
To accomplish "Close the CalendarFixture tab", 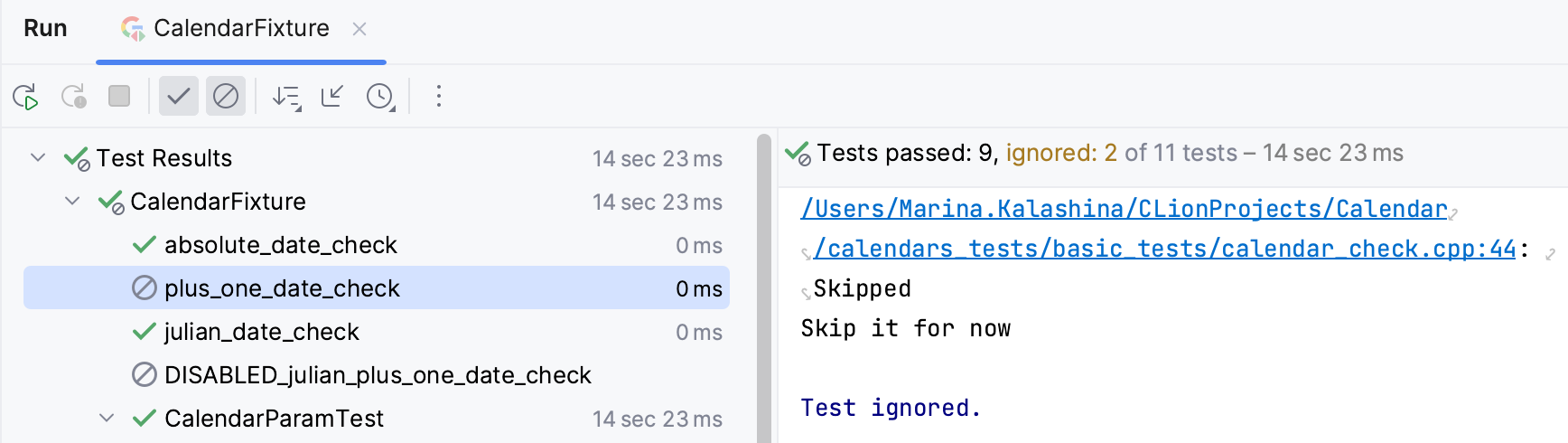I will [359, 29].
